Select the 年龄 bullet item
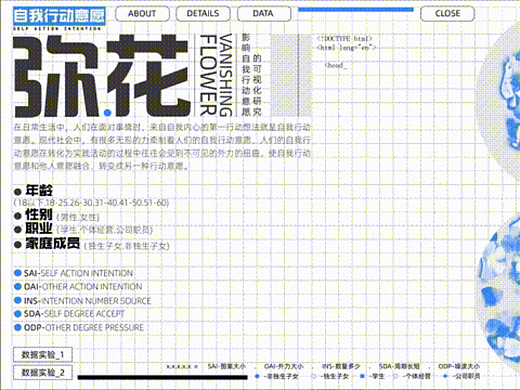This screenshot has width=520, height=390. [34, 191]
